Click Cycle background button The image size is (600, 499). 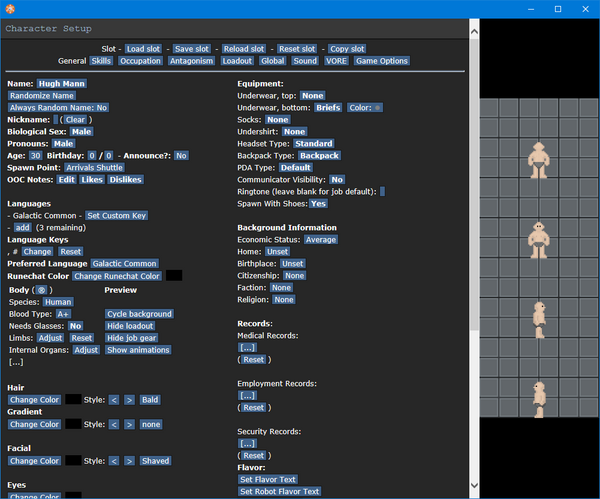click(139, 314)
